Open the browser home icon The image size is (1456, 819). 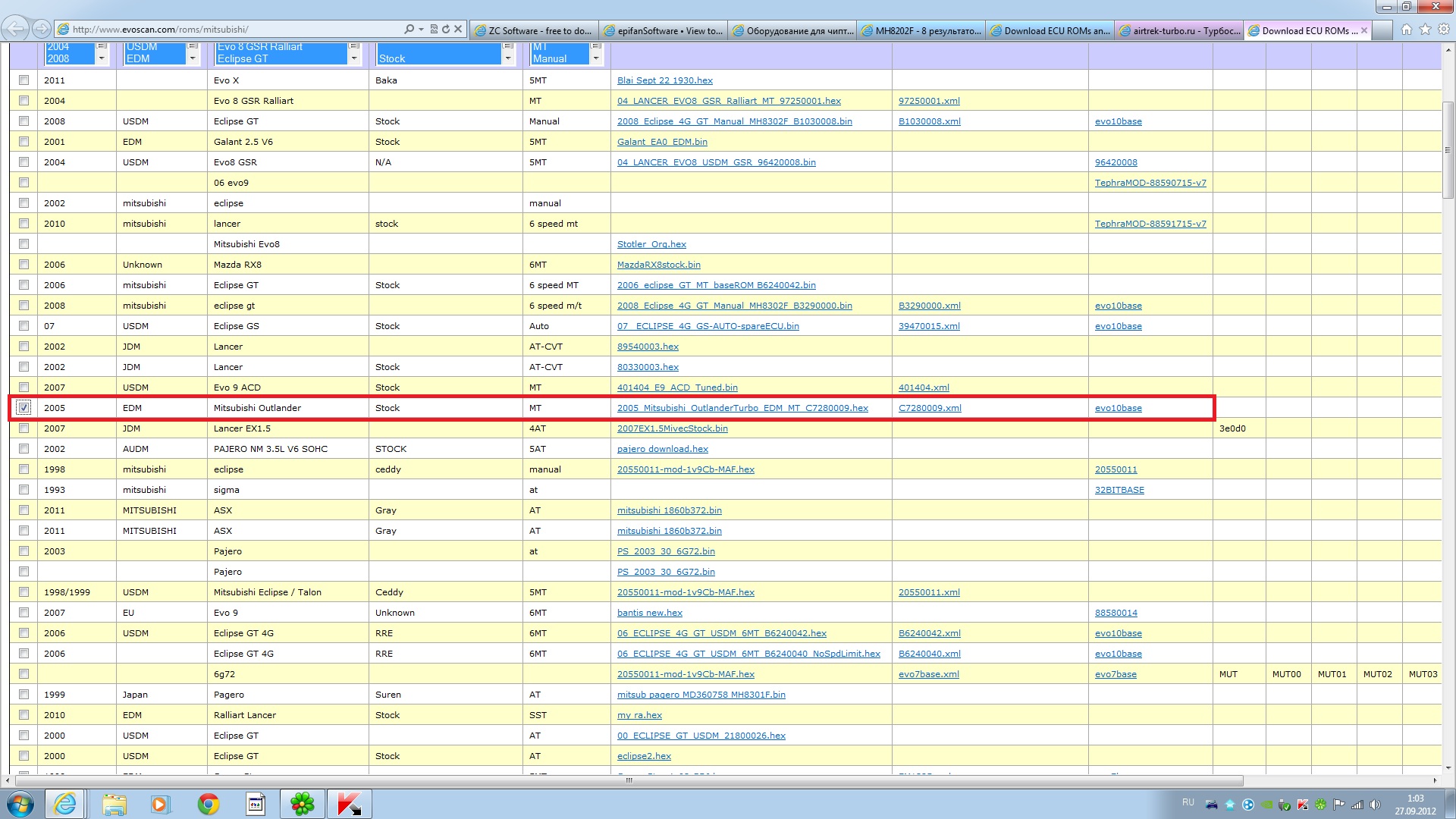coord(1407,30)
